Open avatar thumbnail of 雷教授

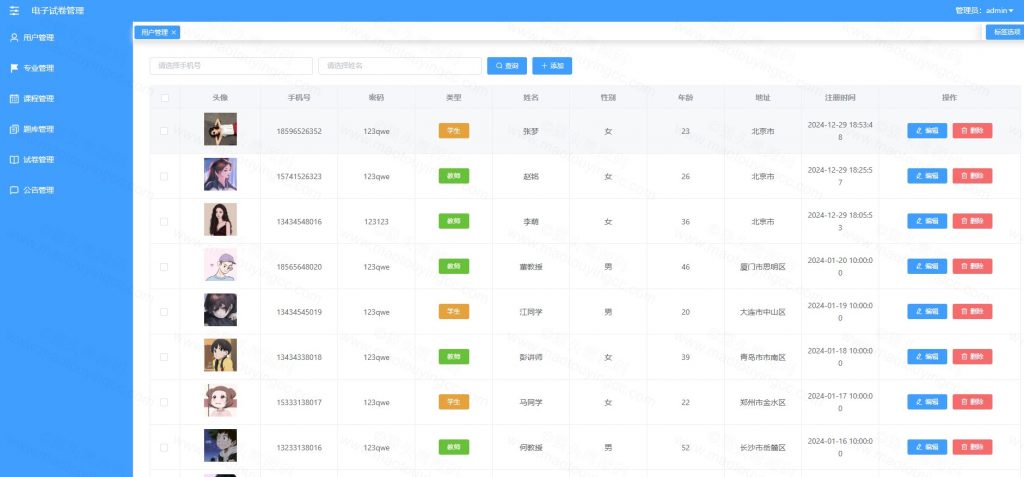(x=220, y=265)
